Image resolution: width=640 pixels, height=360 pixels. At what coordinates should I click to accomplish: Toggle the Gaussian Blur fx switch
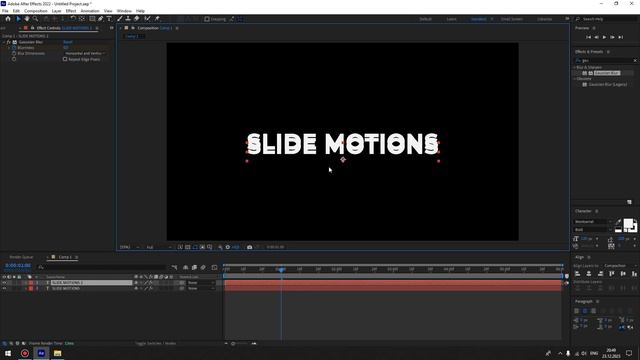[x=9, y=42]
